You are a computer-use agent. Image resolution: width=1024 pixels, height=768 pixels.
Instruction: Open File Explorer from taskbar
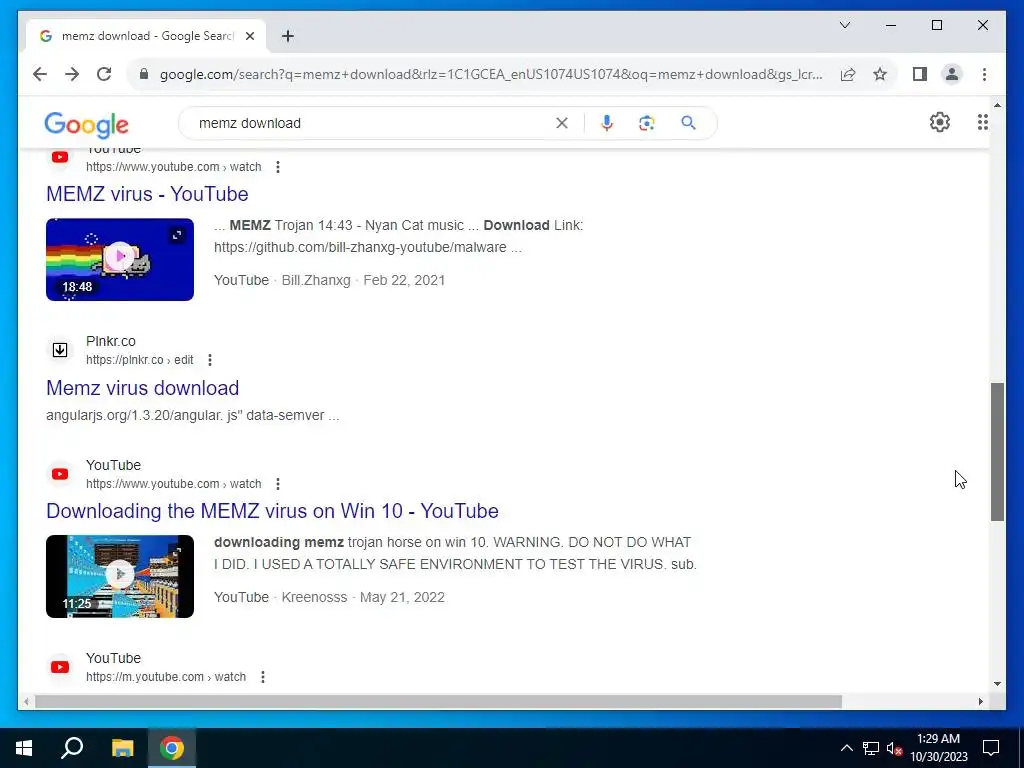click(x=122, y=748)
